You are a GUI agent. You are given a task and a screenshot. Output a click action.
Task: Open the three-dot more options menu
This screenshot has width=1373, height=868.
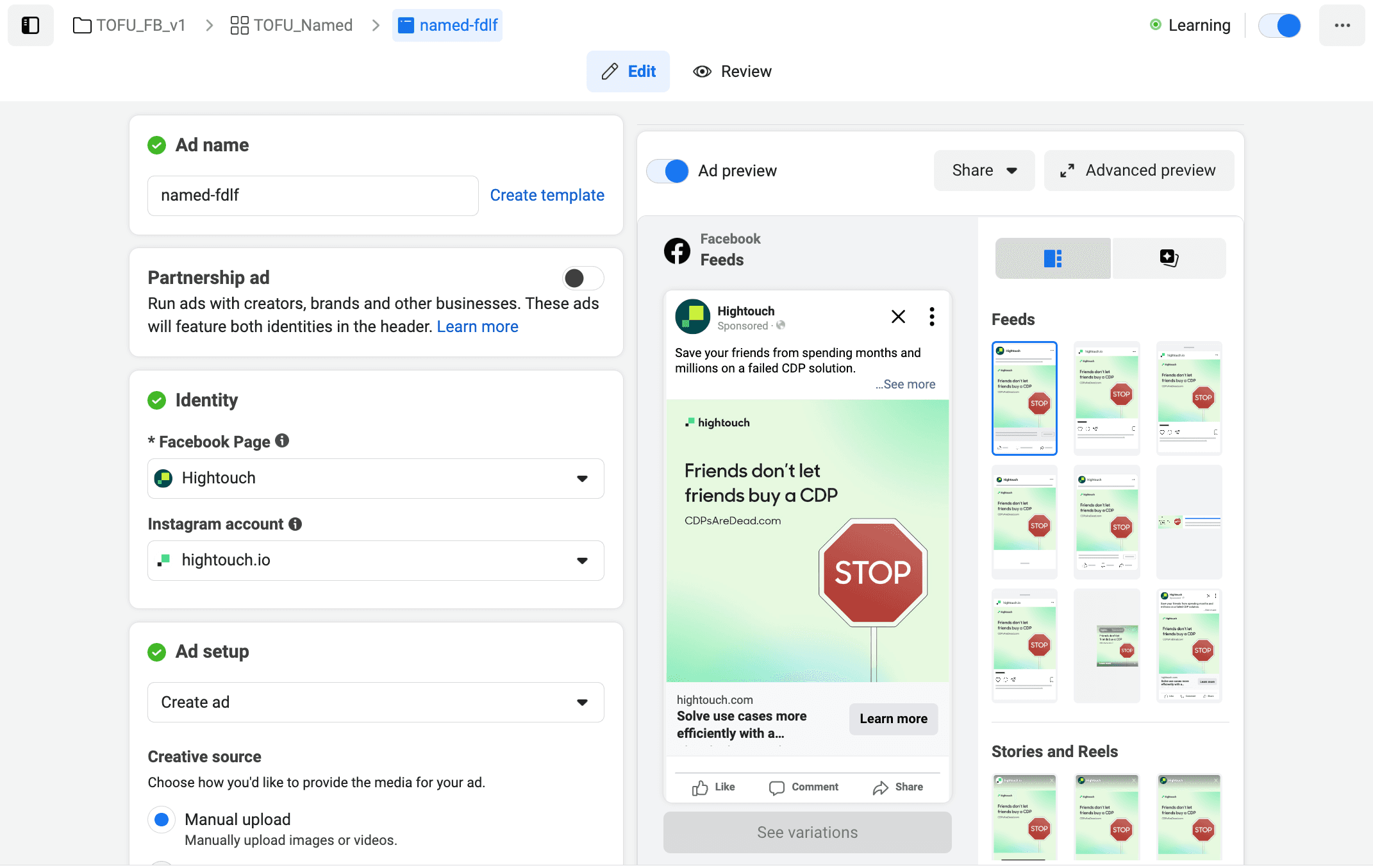pos(1342,25)
